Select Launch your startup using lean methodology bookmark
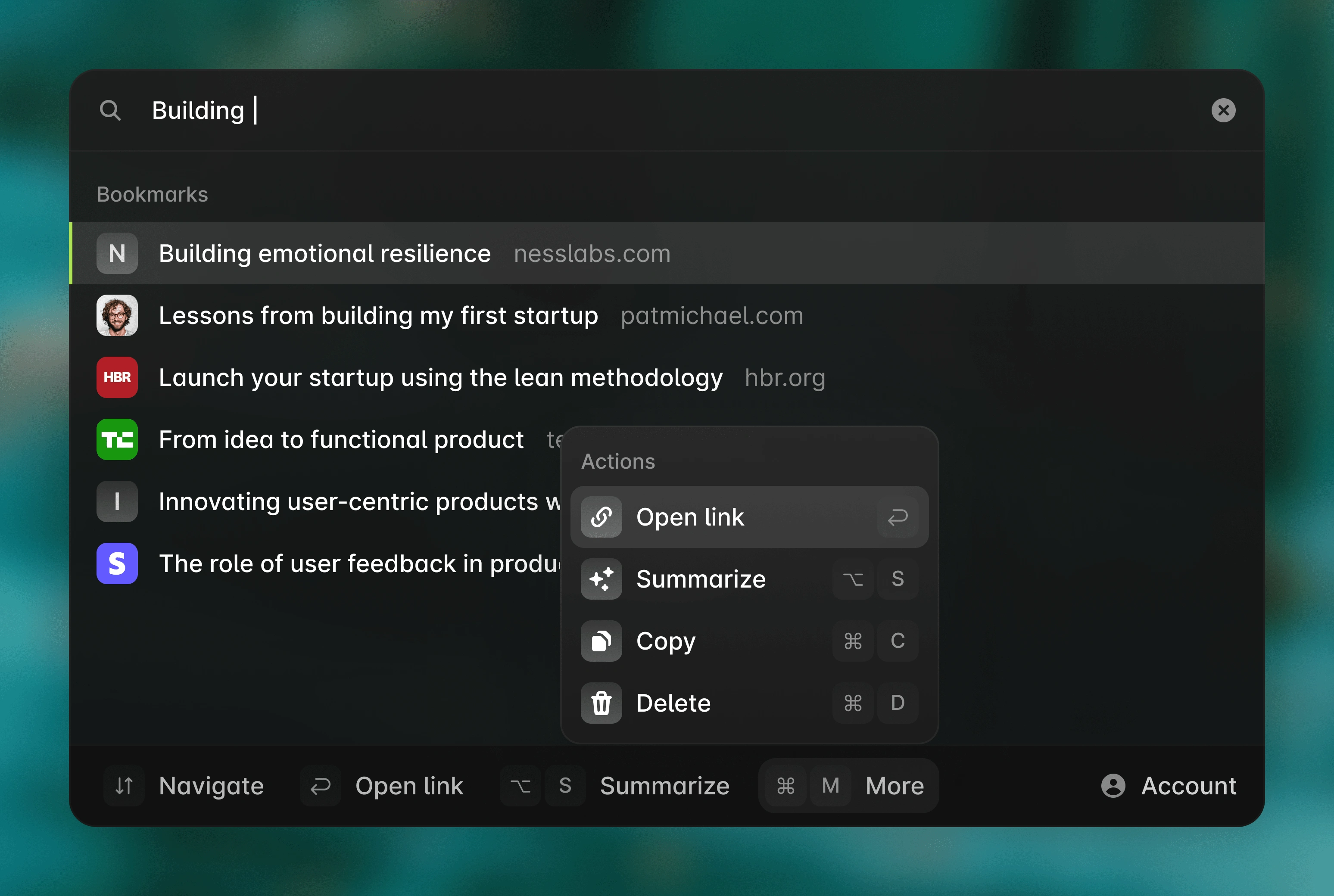Screen dimensions: 1334x896 click(440, 377)
